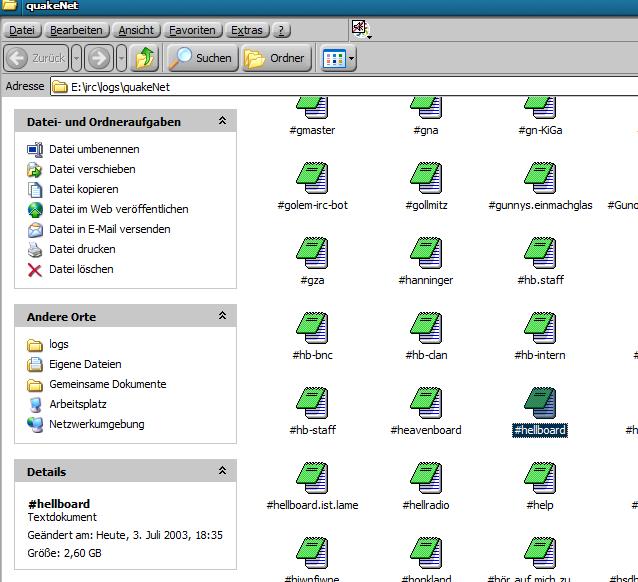The image size is (638, 582).
Task: Open the Datei menu
Action: click(x=21, y=30)
